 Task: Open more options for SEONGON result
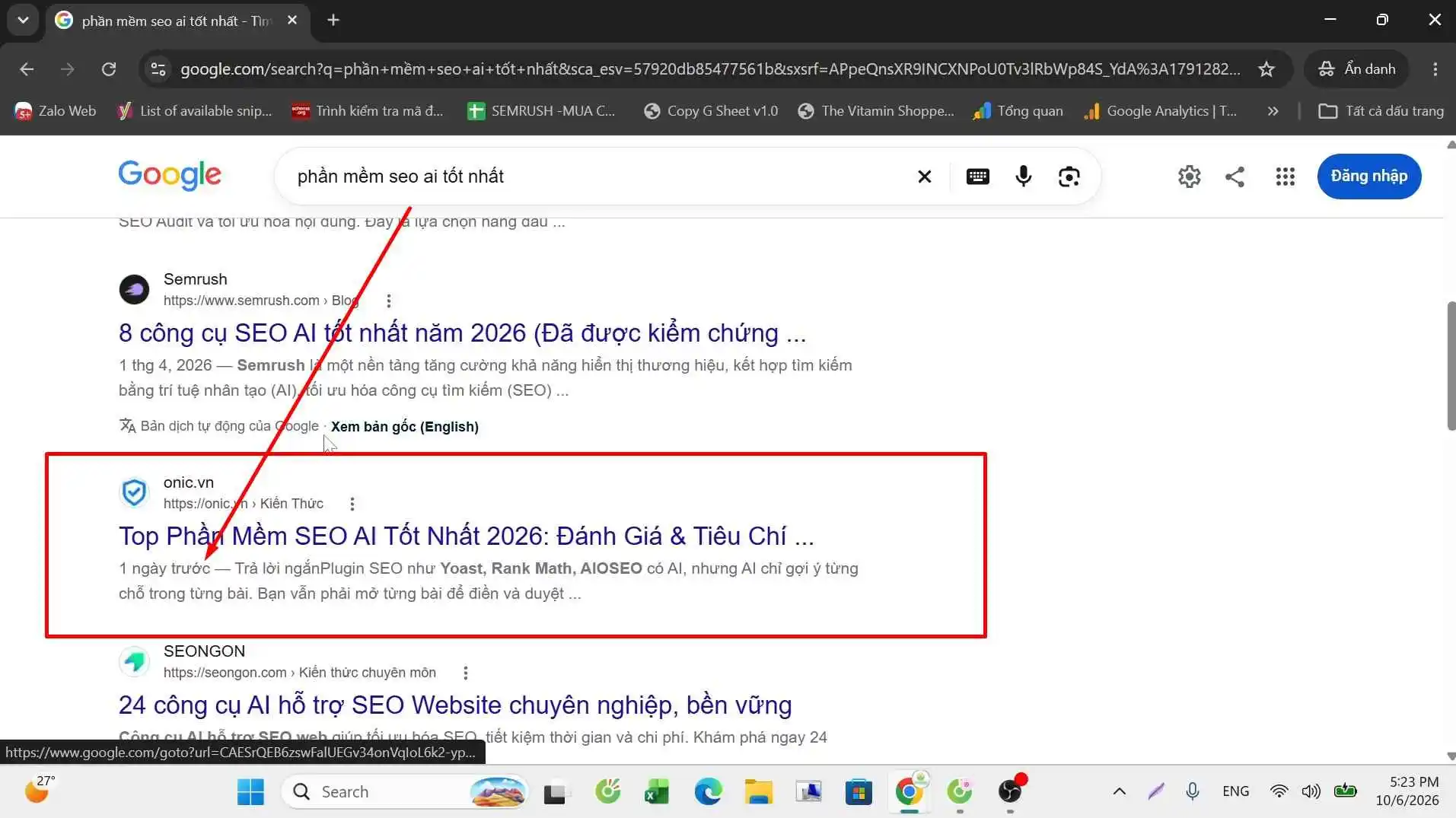tap(466, 673)
